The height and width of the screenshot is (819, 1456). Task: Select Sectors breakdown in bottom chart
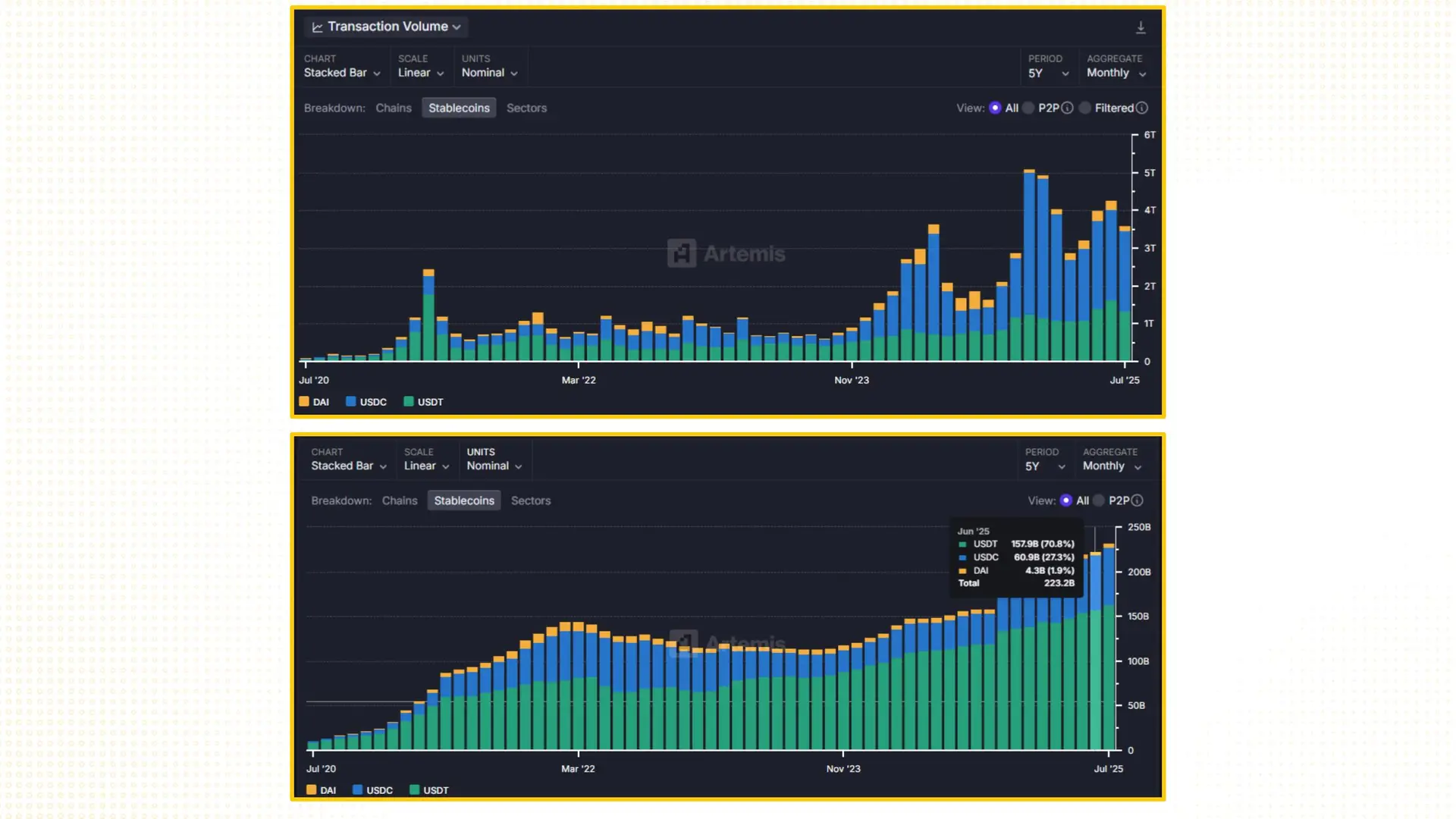click(530, 500)
